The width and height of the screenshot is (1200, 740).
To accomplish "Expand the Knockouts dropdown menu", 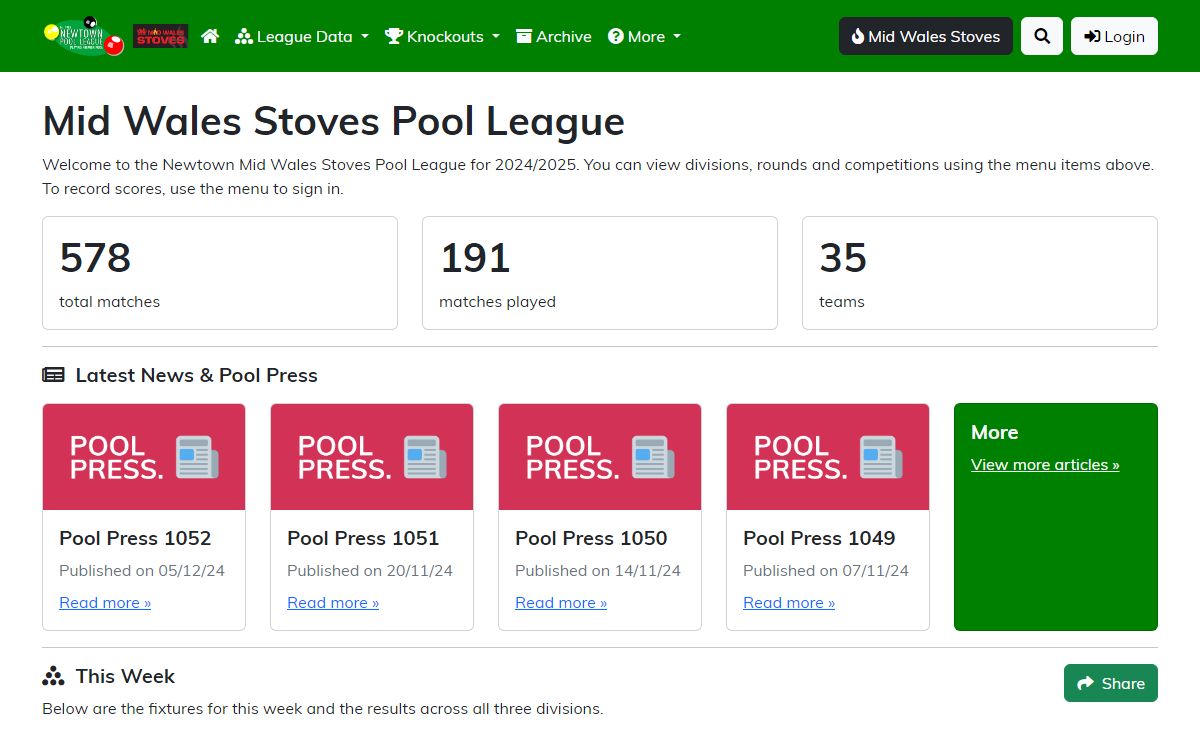I will [x=442, y=36].
